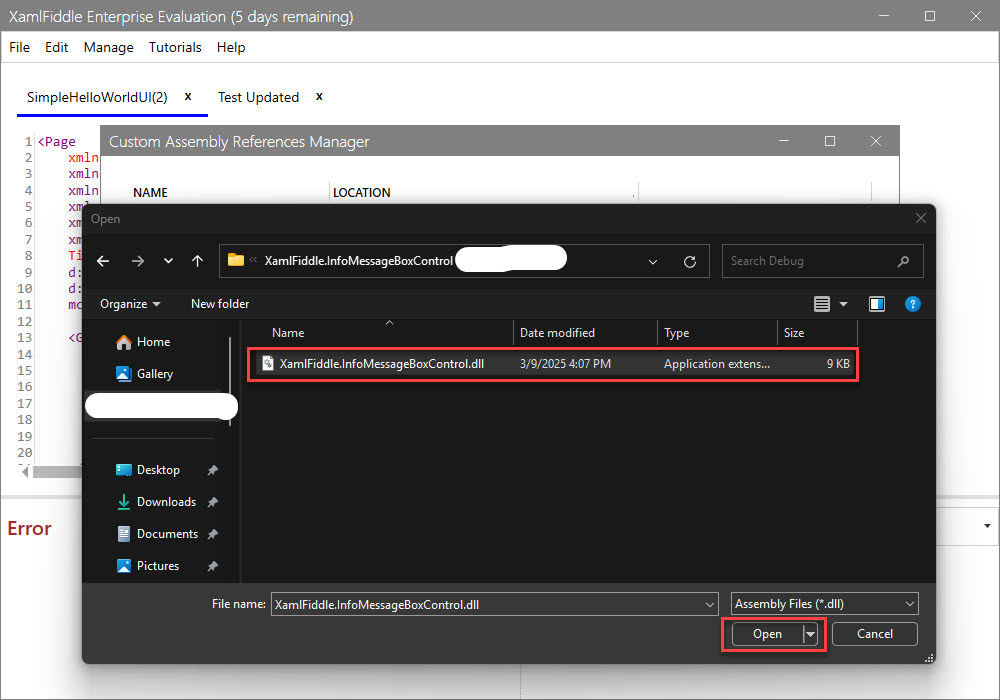
Task: Navigate to Documents folder
Action: (158, 534)
